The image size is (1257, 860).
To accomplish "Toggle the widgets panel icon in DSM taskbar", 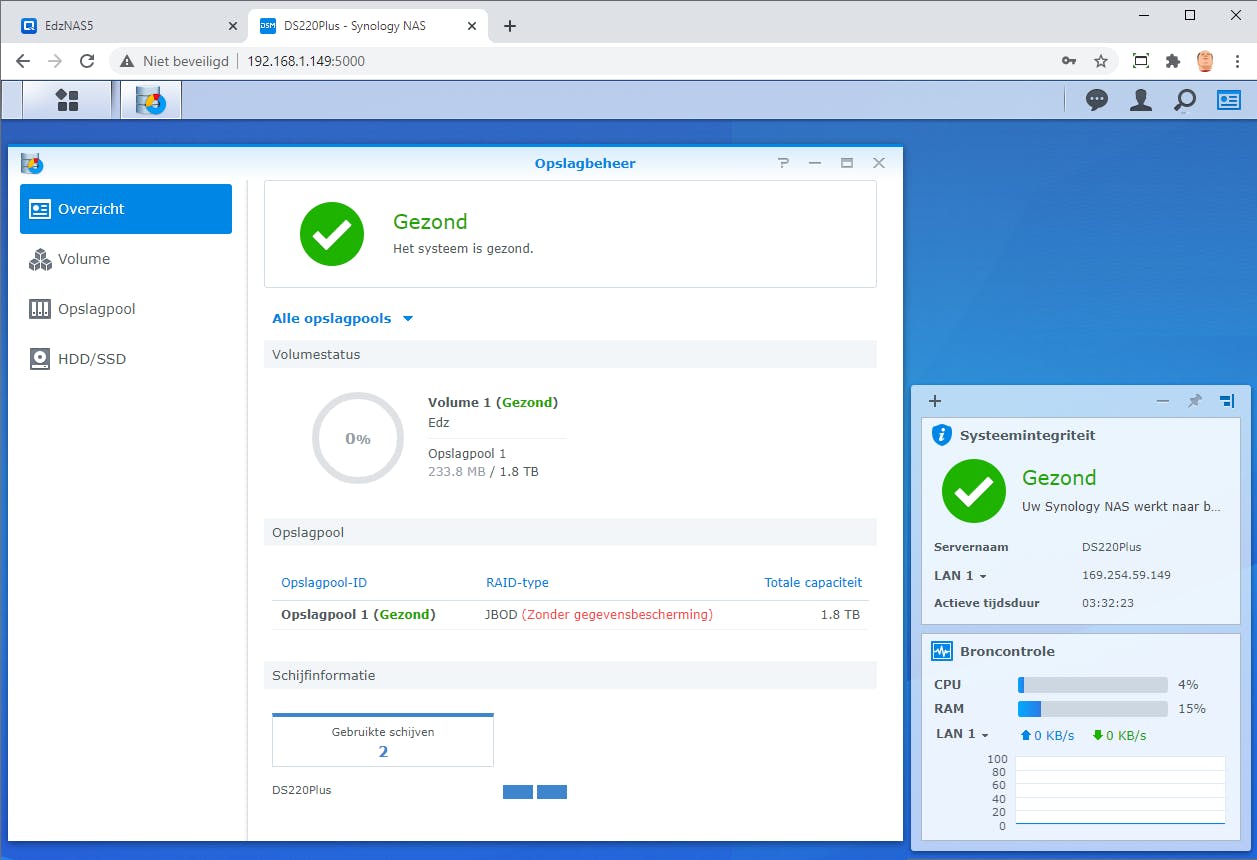I will tap(1228, 100).
